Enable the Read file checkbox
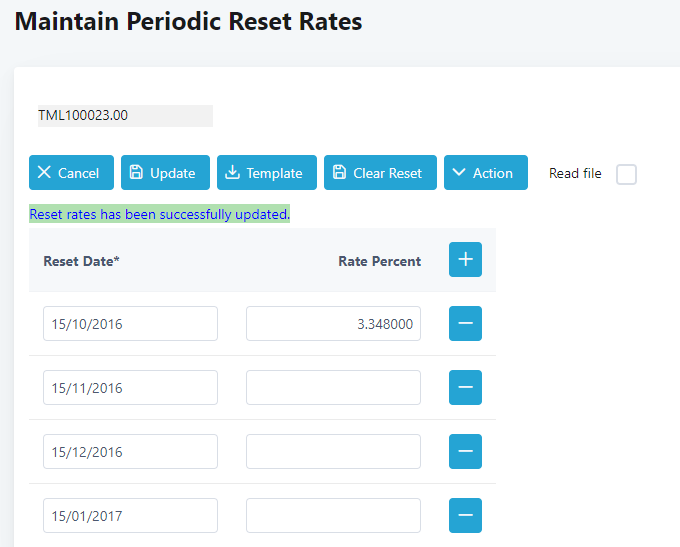Image resolution: width=680 pixels, height=547 pixels. pos(626,174)
